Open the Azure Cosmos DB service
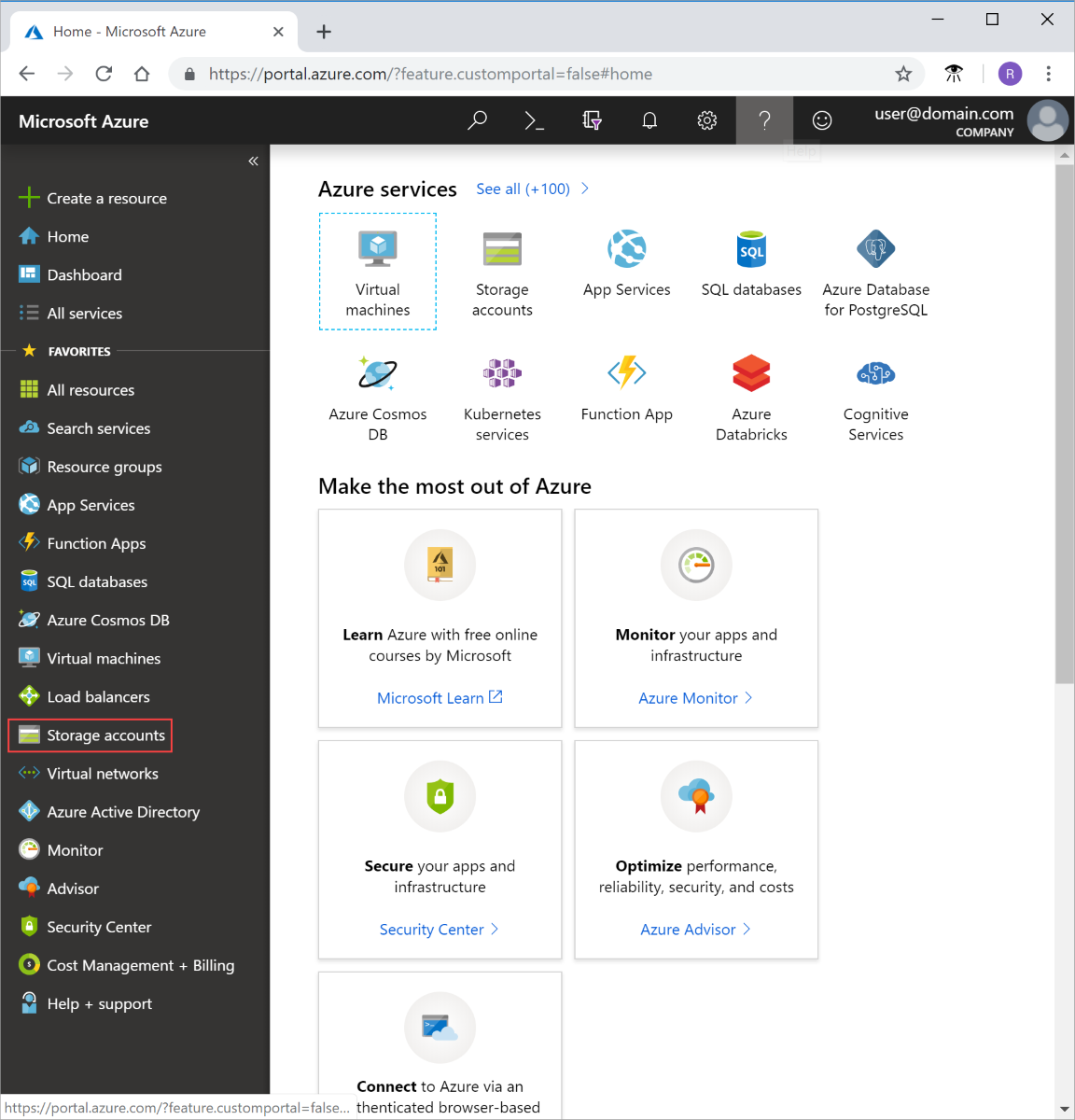Screen dimensions: 1075x1120 point(377,373)
